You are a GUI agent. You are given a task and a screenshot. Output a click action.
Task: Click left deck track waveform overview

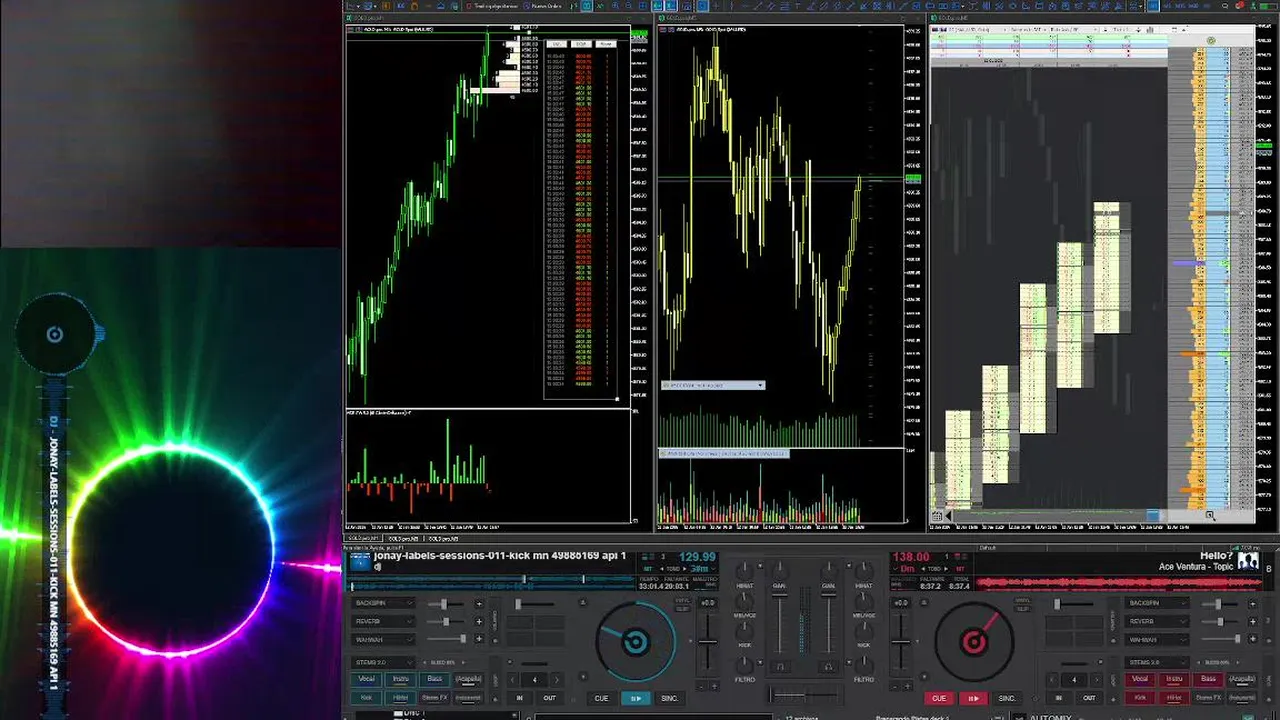492,582
